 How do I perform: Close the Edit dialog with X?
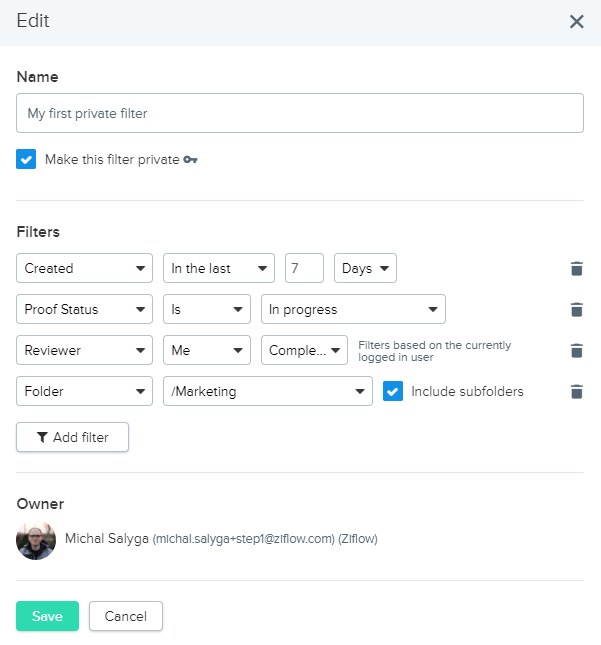click(x=576, y=22)
